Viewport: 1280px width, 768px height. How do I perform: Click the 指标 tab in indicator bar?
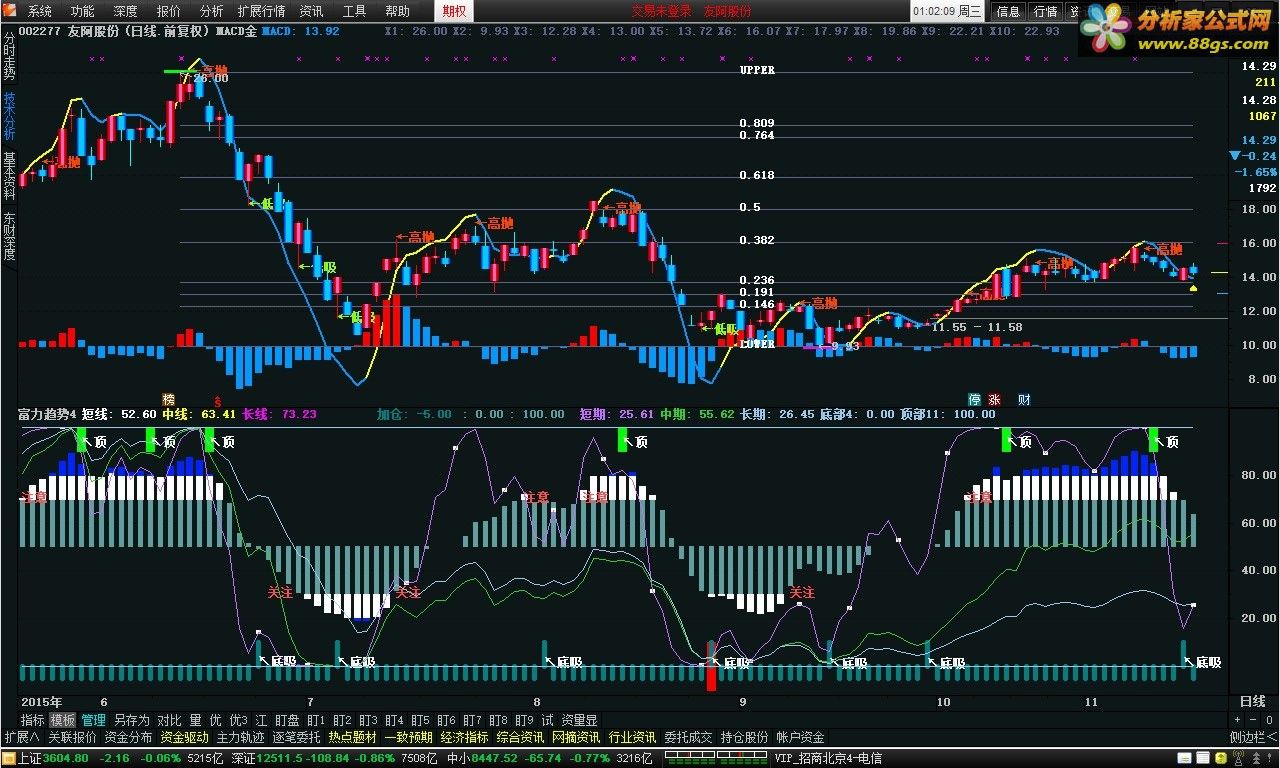point(33,720)
